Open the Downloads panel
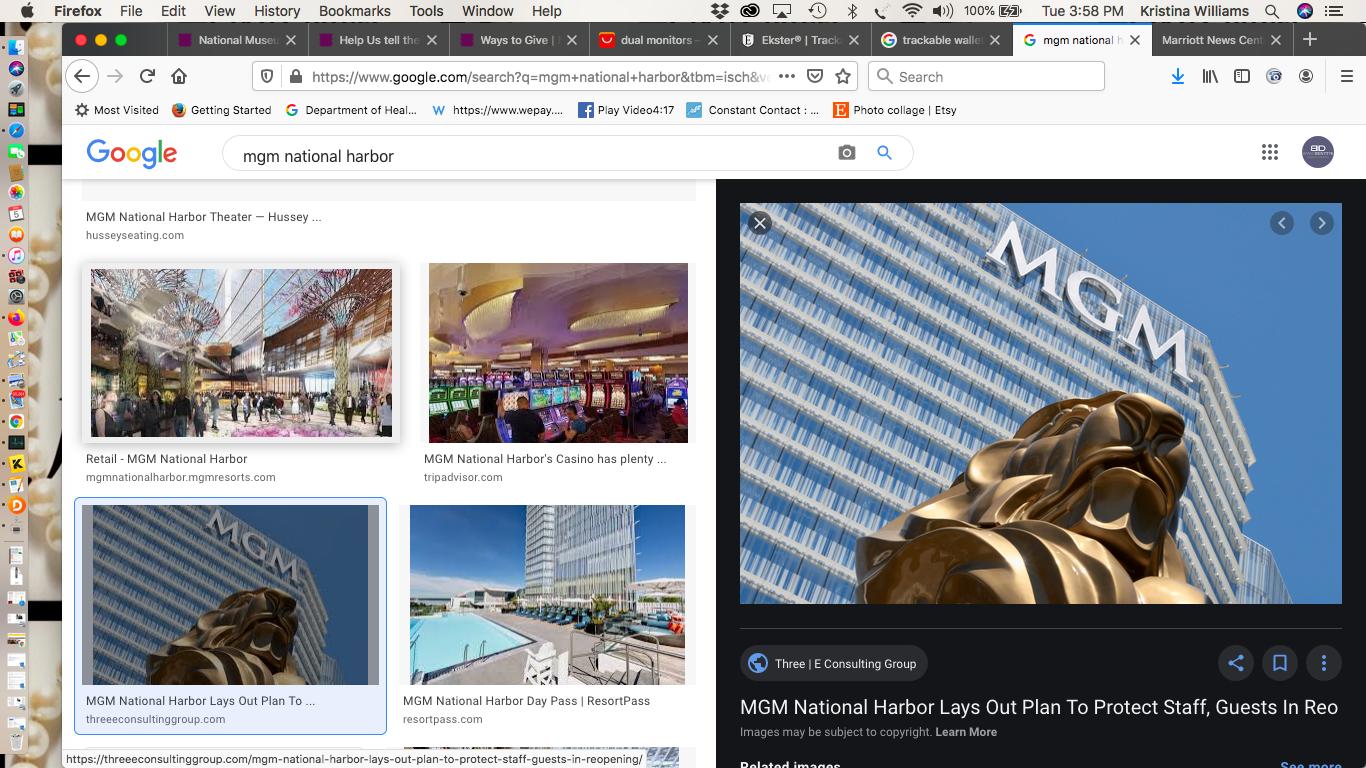1366x768 pixels. coord(1178,76)
